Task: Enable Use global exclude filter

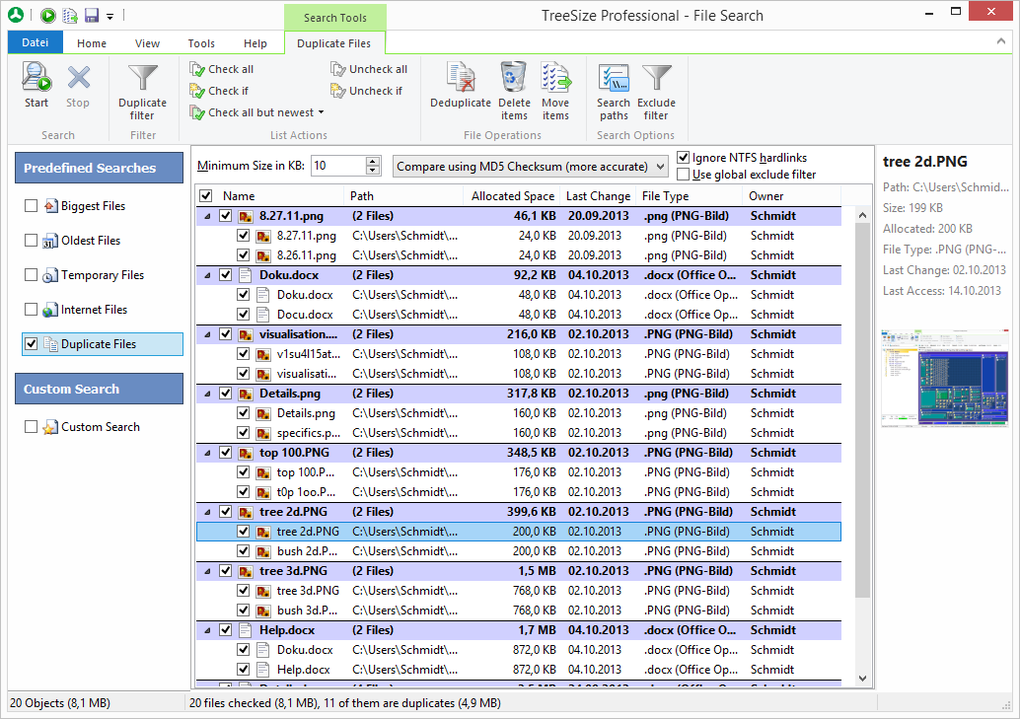Action: click(683, 174)
